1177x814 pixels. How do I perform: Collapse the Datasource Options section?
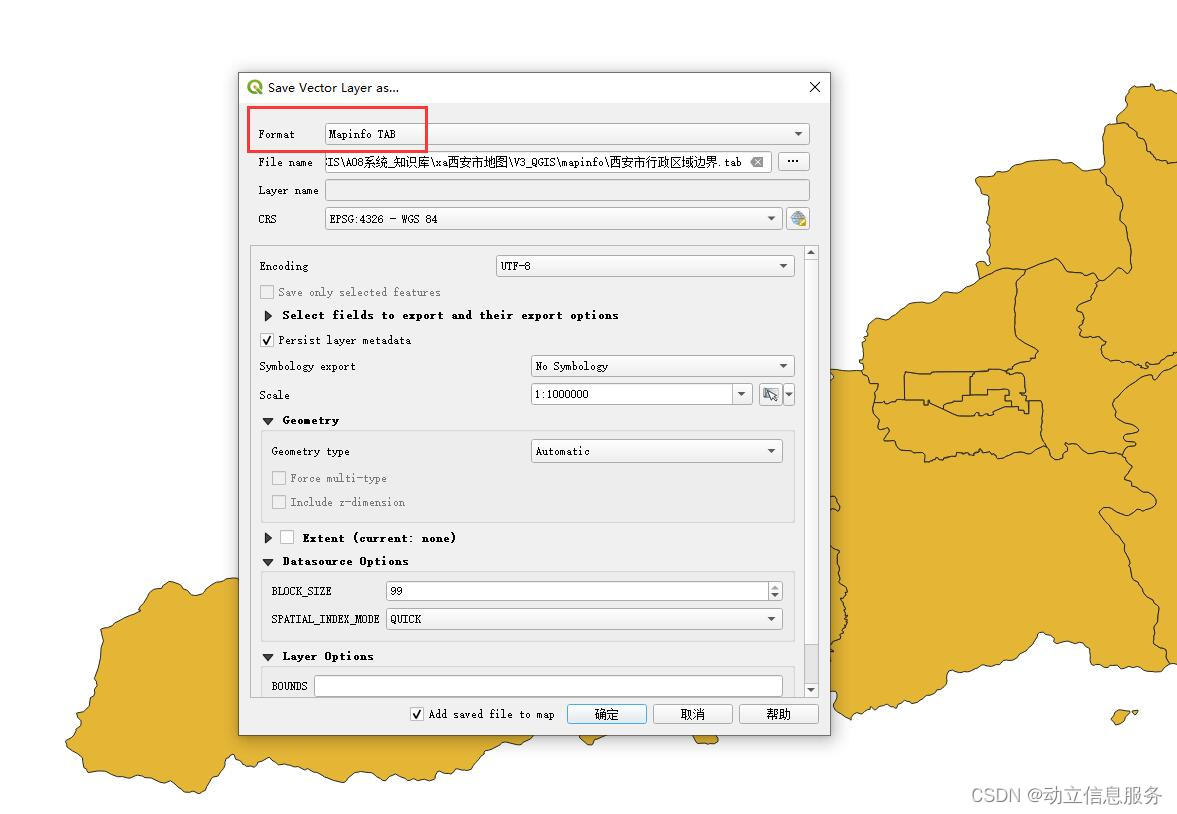[268, 562]
